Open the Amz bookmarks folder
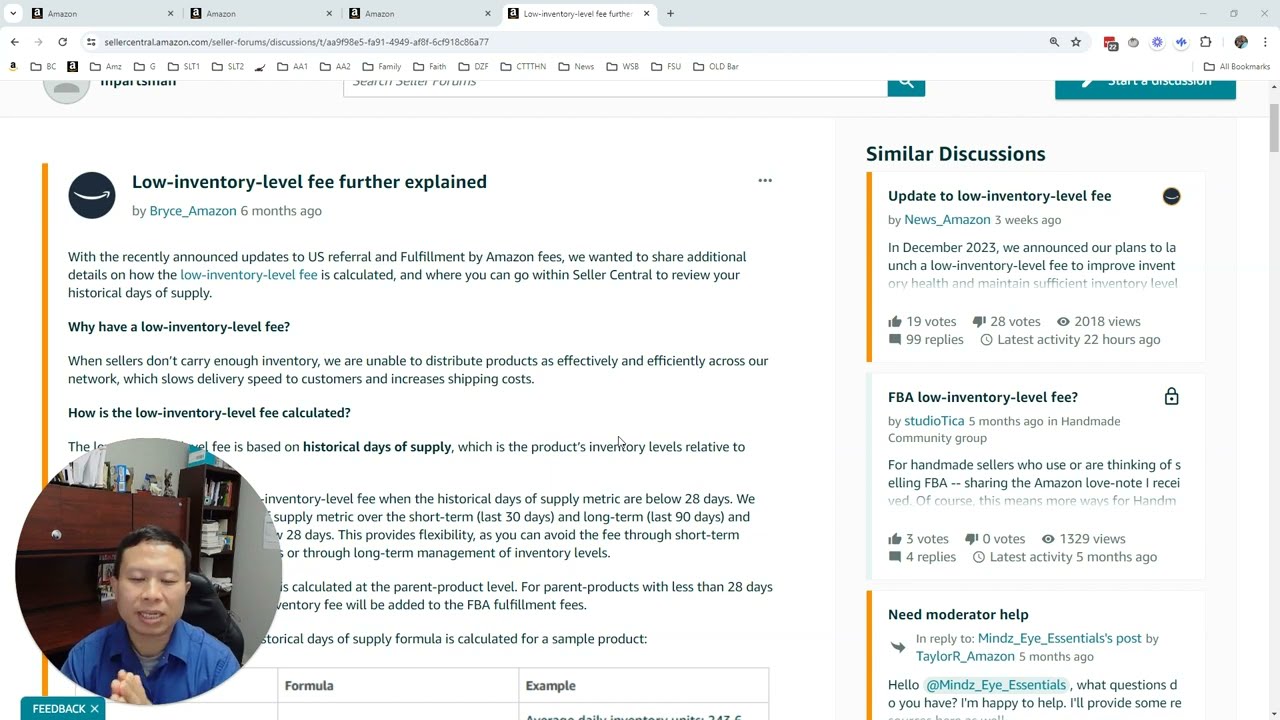 coord(105,66)
